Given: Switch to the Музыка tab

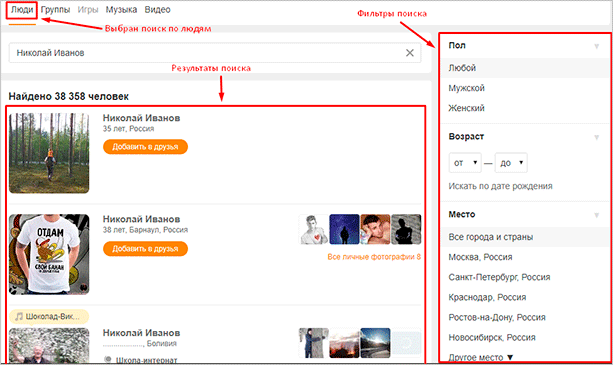Looking at the screenshot, I should 121,10.
